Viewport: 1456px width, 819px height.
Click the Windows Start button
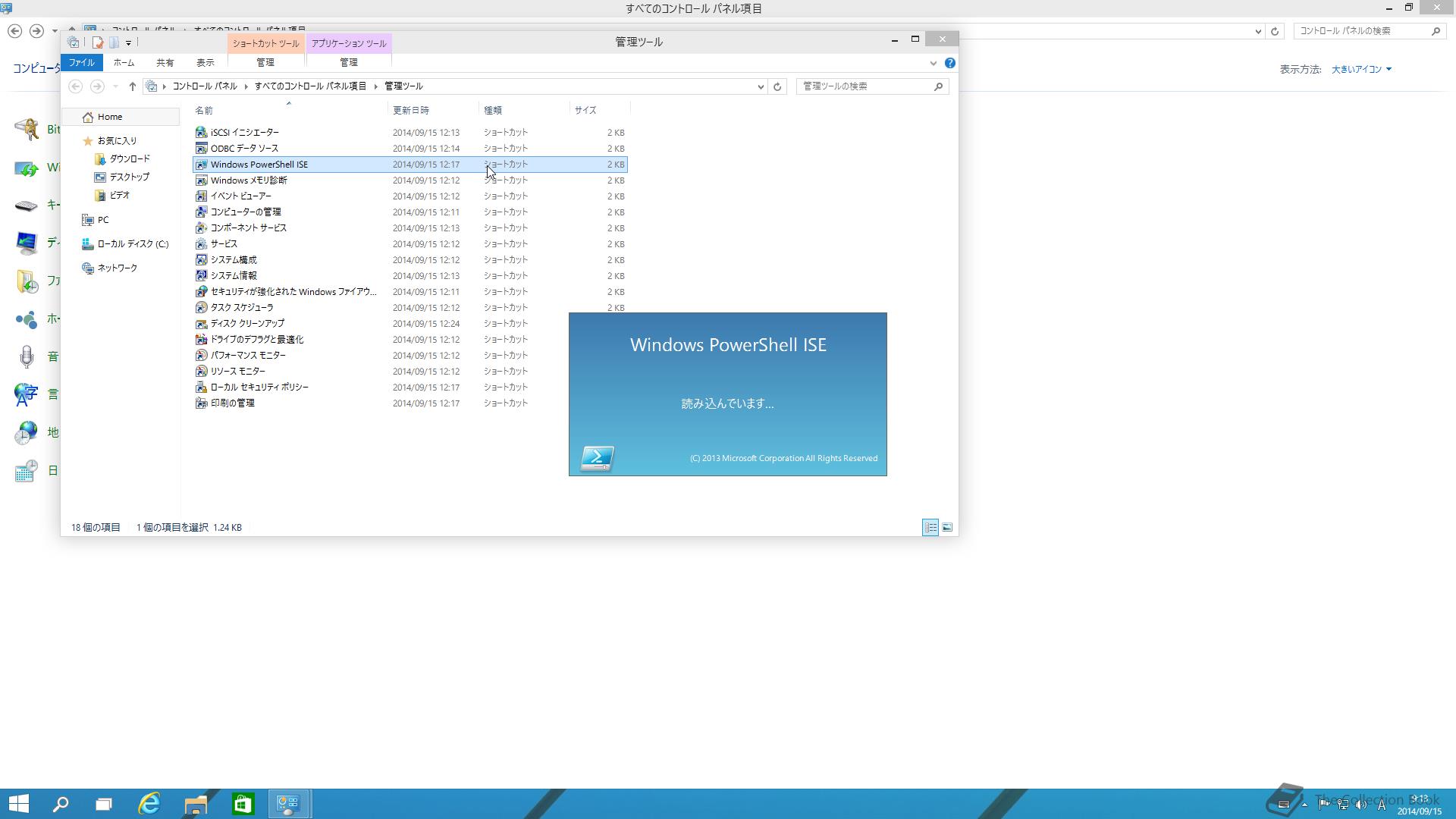pyautogui.click(x=19, y=804)
